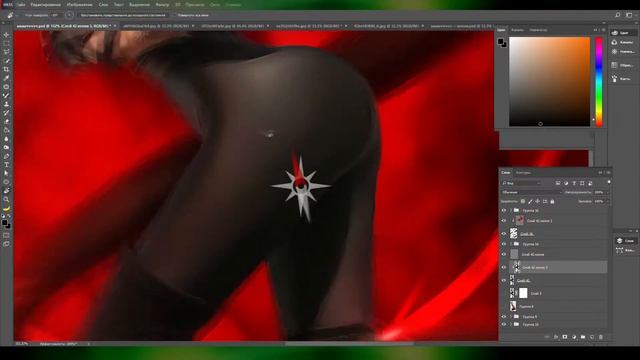Toggle layer filtering switch in Layers panel

click(x=609, y=182)
